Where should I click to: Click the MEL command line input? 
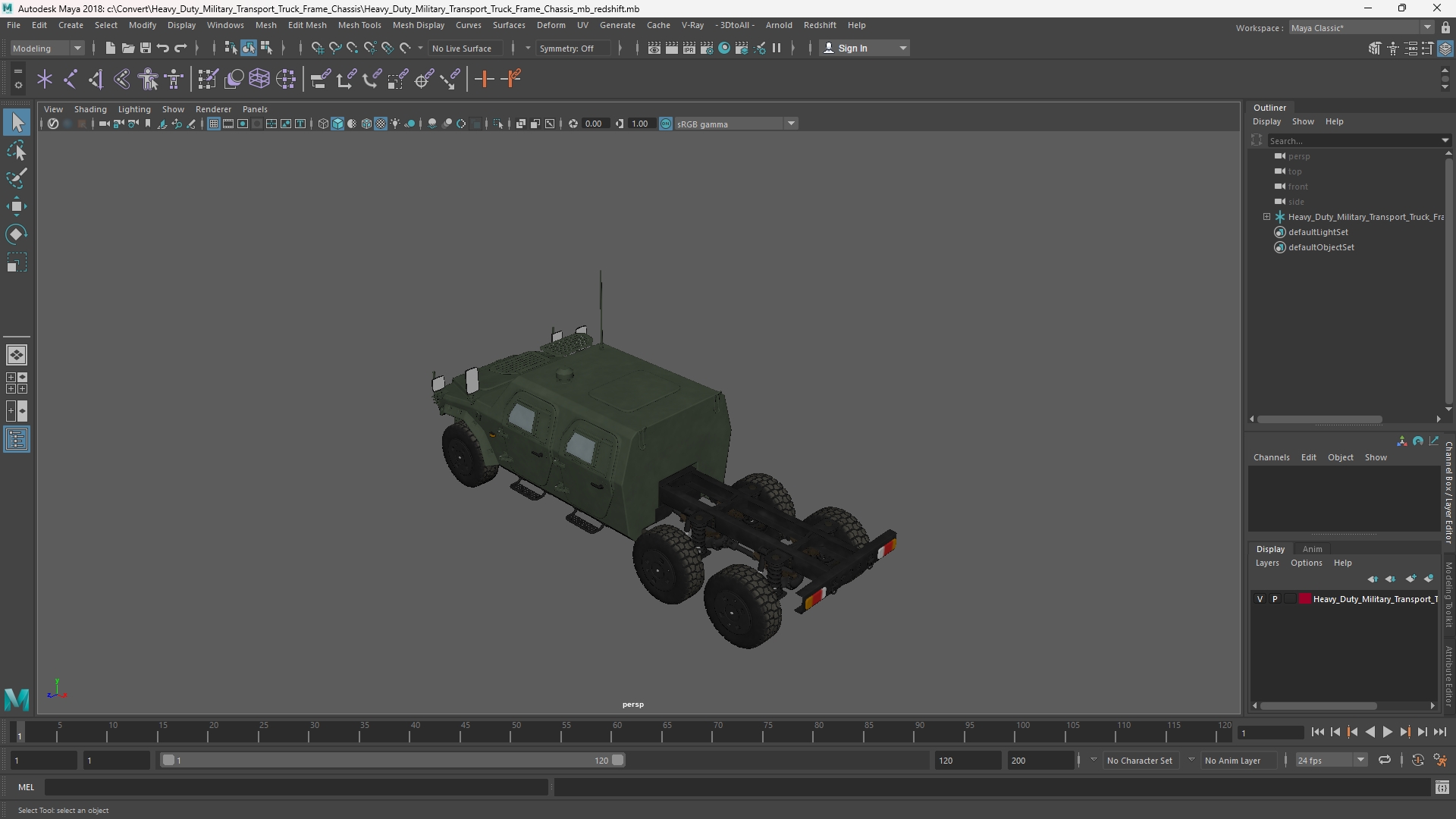[296, 787]
